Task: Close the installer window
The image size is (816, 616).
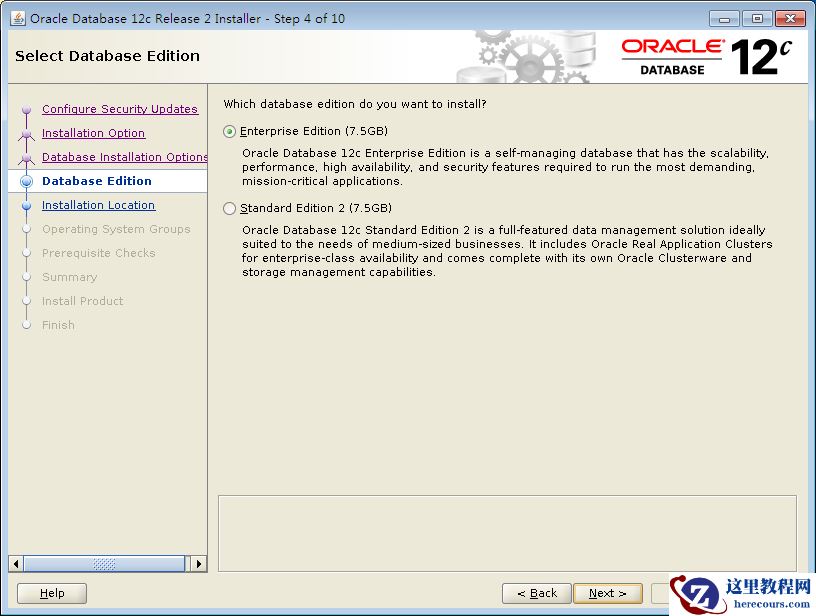Action: (x=790, y=19)
